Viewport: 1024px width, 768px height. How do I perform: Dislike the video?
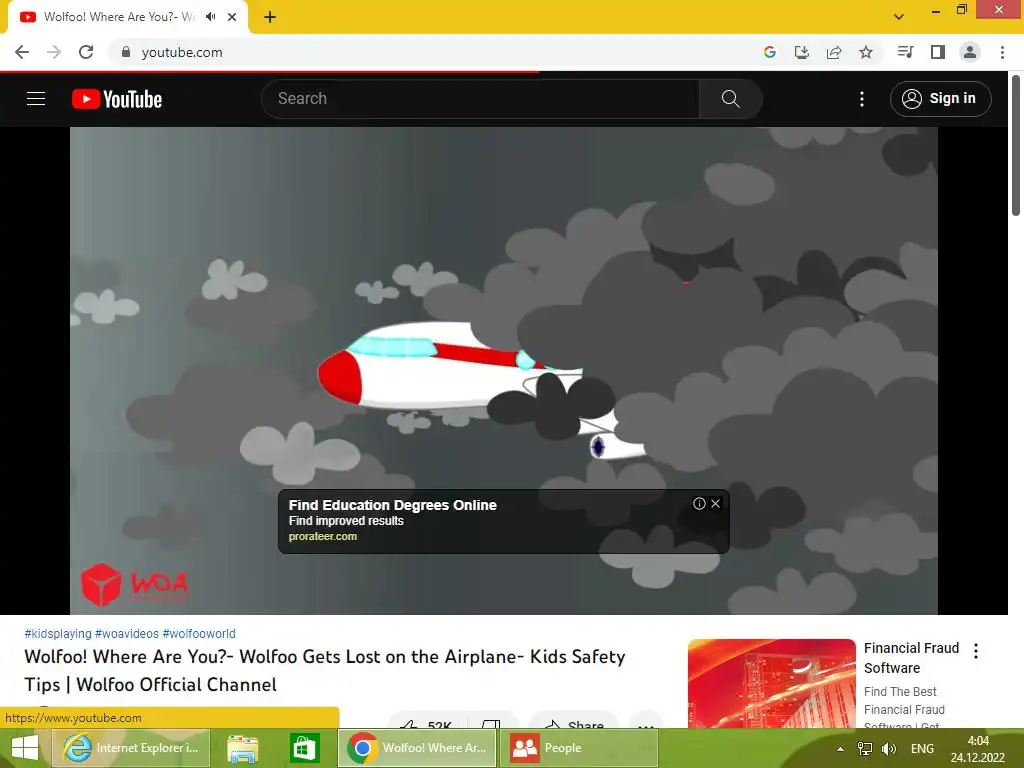(x=490, y=722)
